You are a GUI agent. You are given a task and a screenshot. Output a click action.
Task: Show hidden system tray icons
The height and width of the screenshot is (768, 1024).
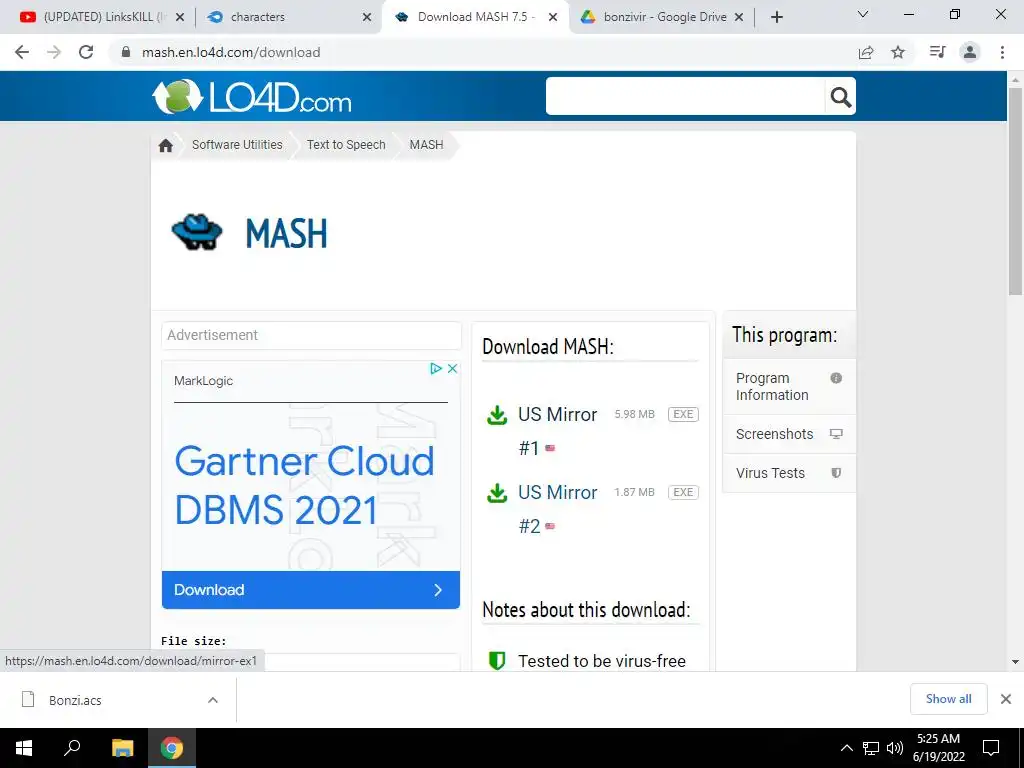[x=846, y=748]
